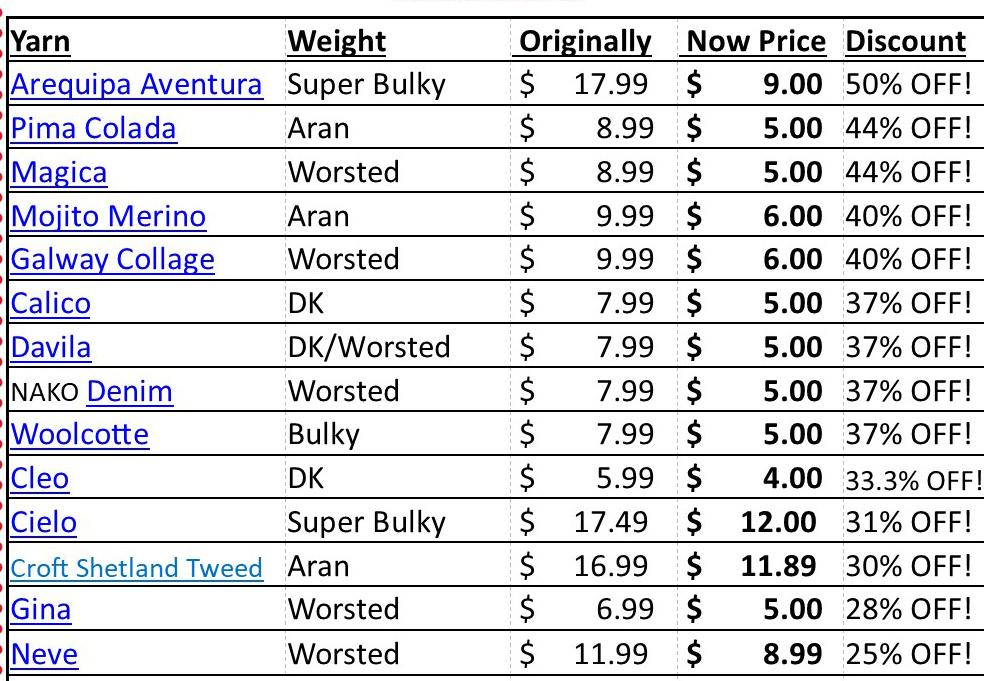
Task: Click the 50% OFF! discount cell
Action: pyautogui.click(x=909, y=84)
